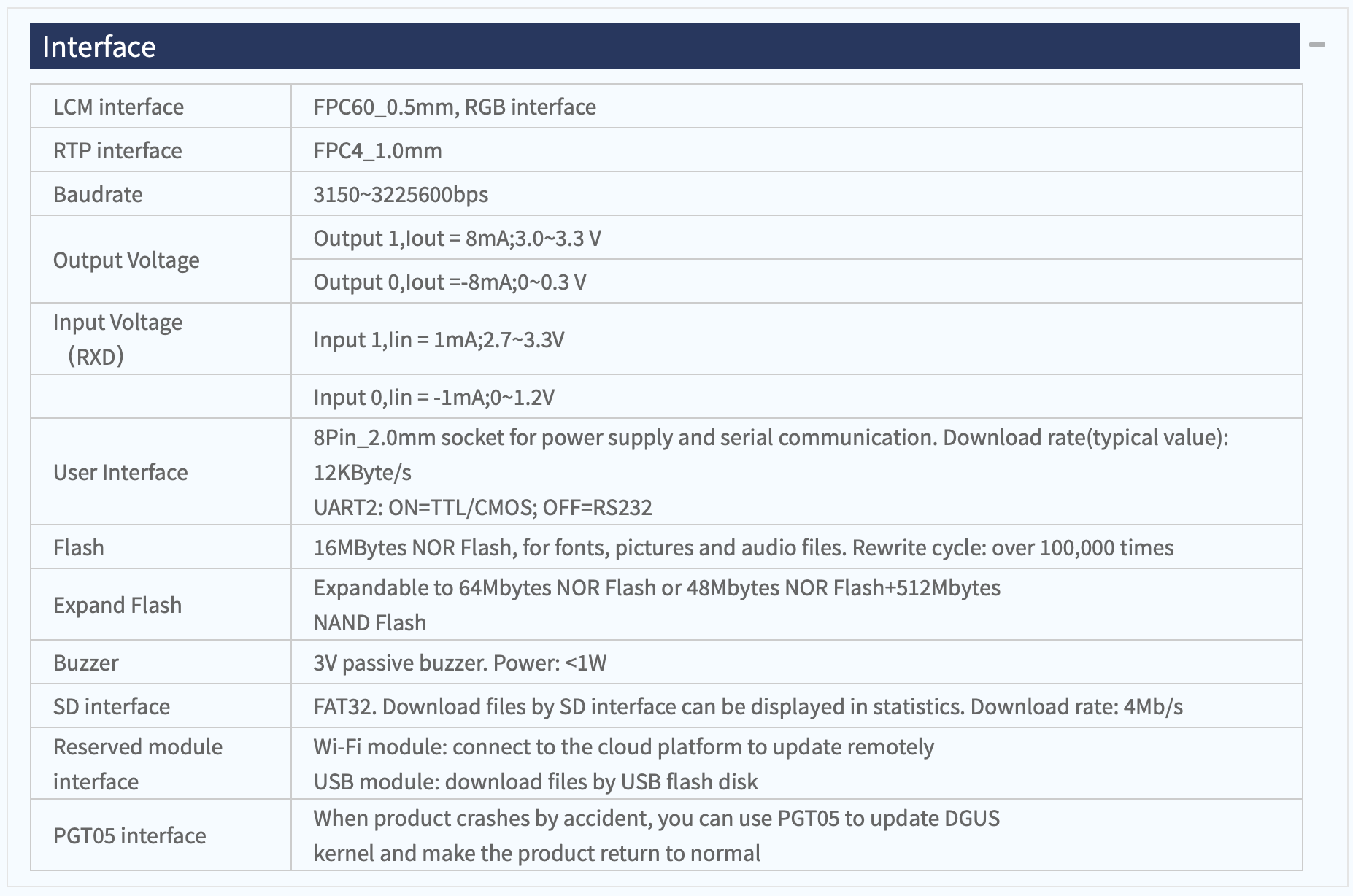Click 'Input 1,Iin = 1mA;2.7~3.3V' cell
This screenshot has width=1353, height=896.
(x=796, y=339)
